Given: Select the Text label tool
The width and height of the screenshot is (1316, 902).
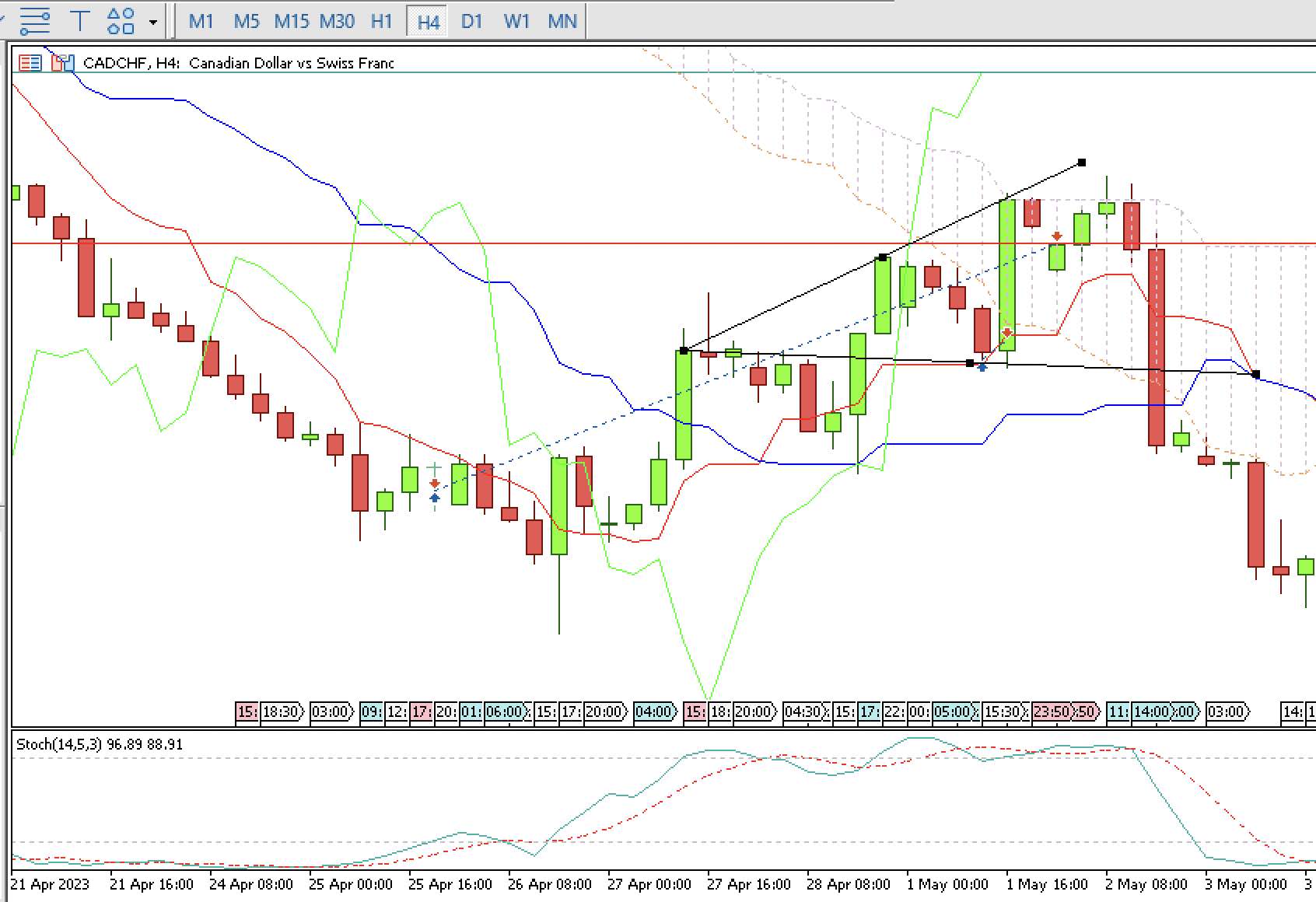Looking at the screenshot, I should (x=79, y=20).
